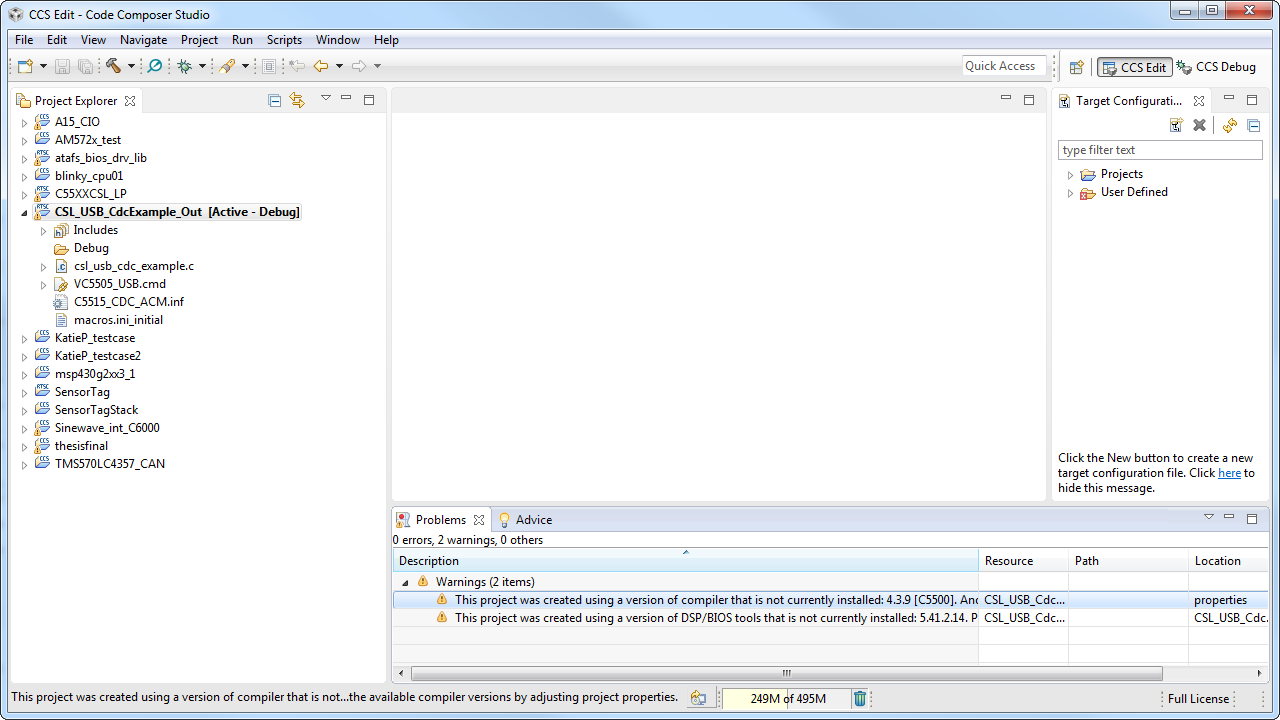Select the blinky_cpu01 project
The height and width of the screenshot is (720, 1280).
pos(89,176)
